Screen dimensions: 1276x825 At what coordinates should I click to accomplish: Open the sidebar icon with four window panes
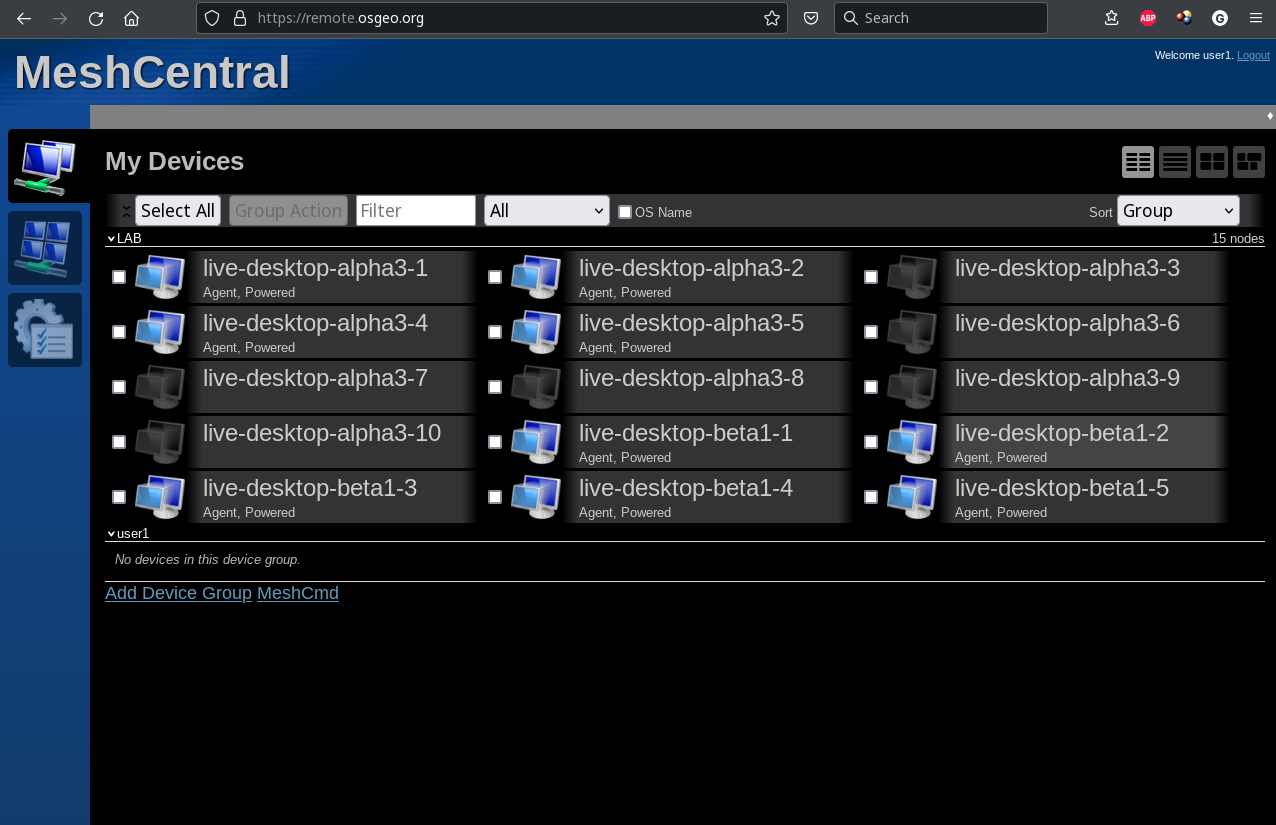coord(45,248)
